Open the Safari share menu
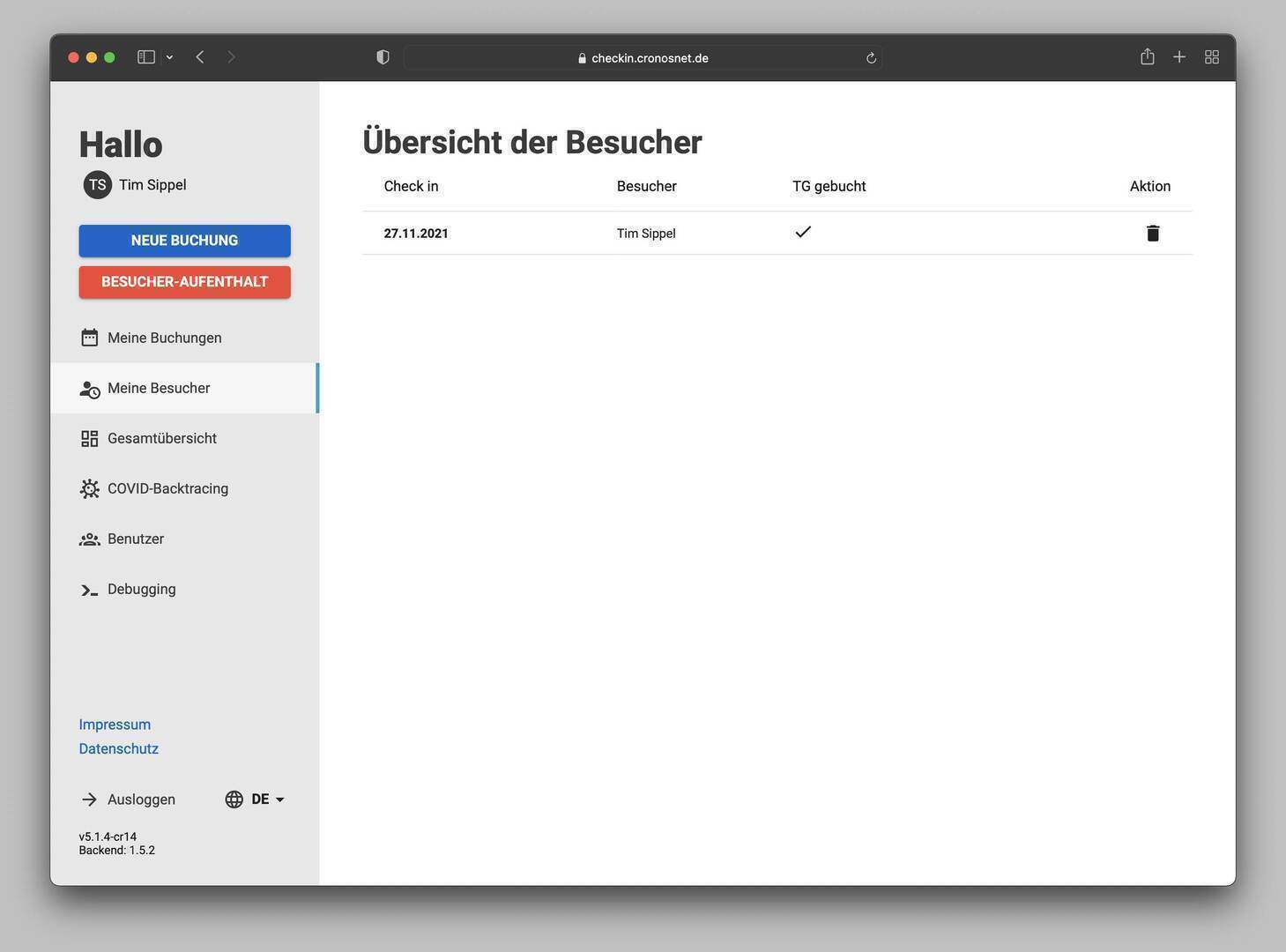This screenshot has width=1286, height=952. coord(1147,57)
